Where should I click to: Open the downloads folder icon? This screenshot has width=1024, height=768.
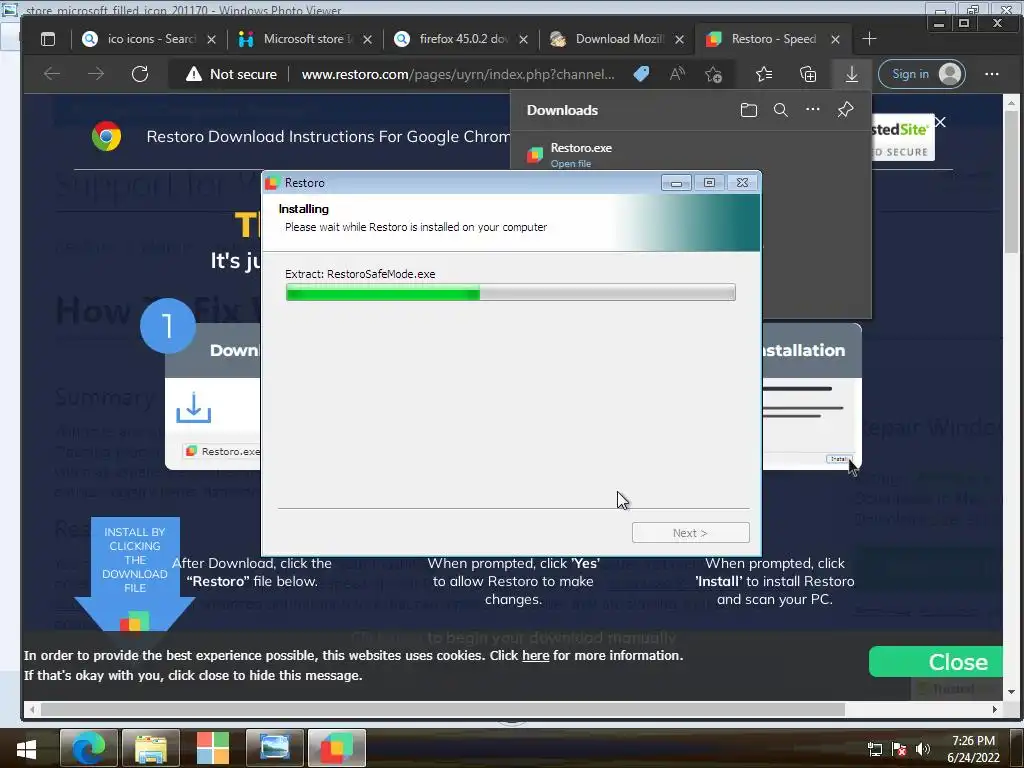[x=748, y=110]
